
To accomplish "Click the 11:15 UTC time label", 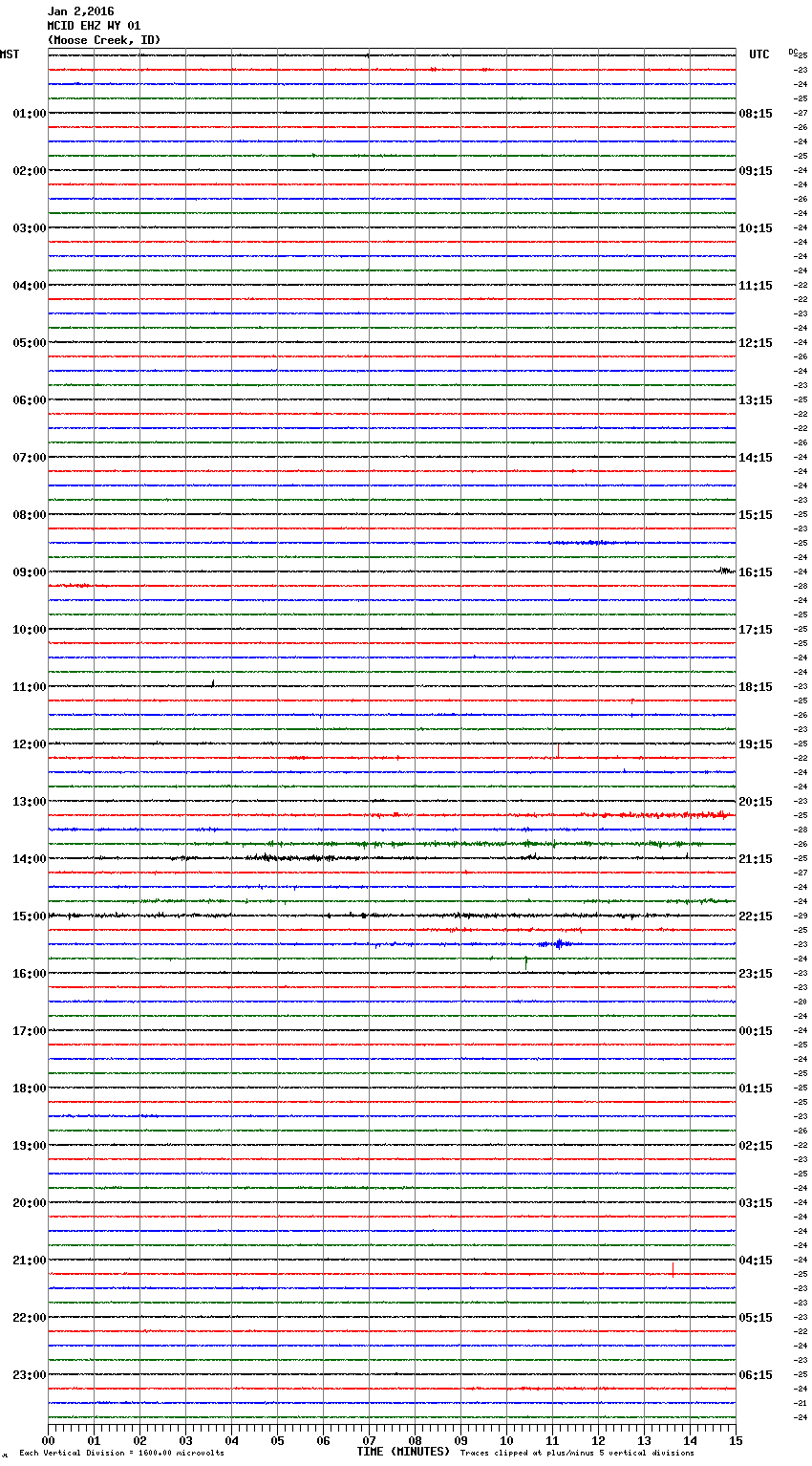I will coord(756,286).
